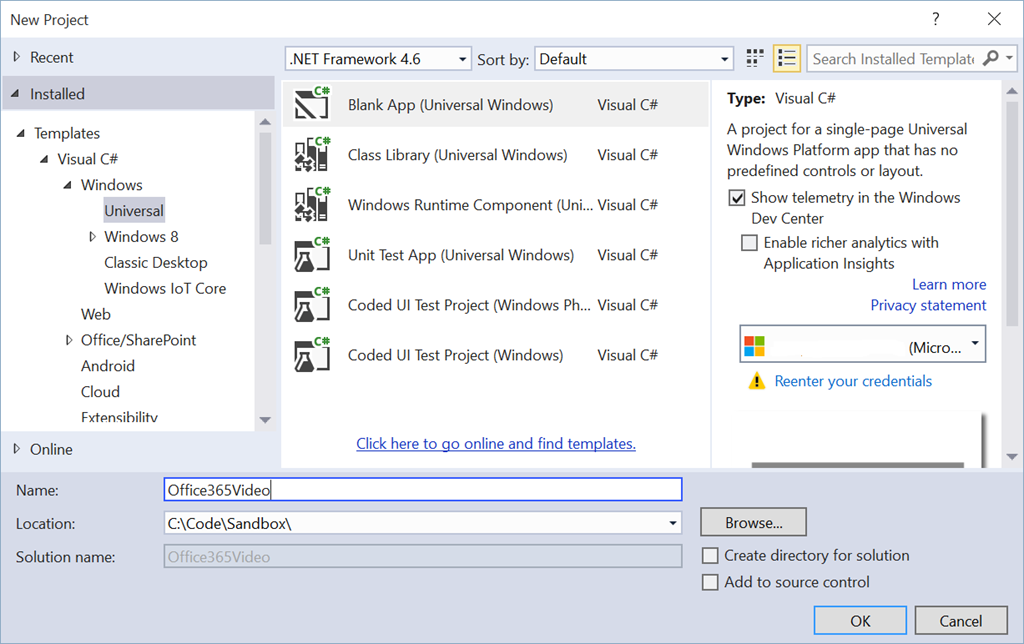Expand the Recent section
1024x644 pixels.
[x=17, y=57]
